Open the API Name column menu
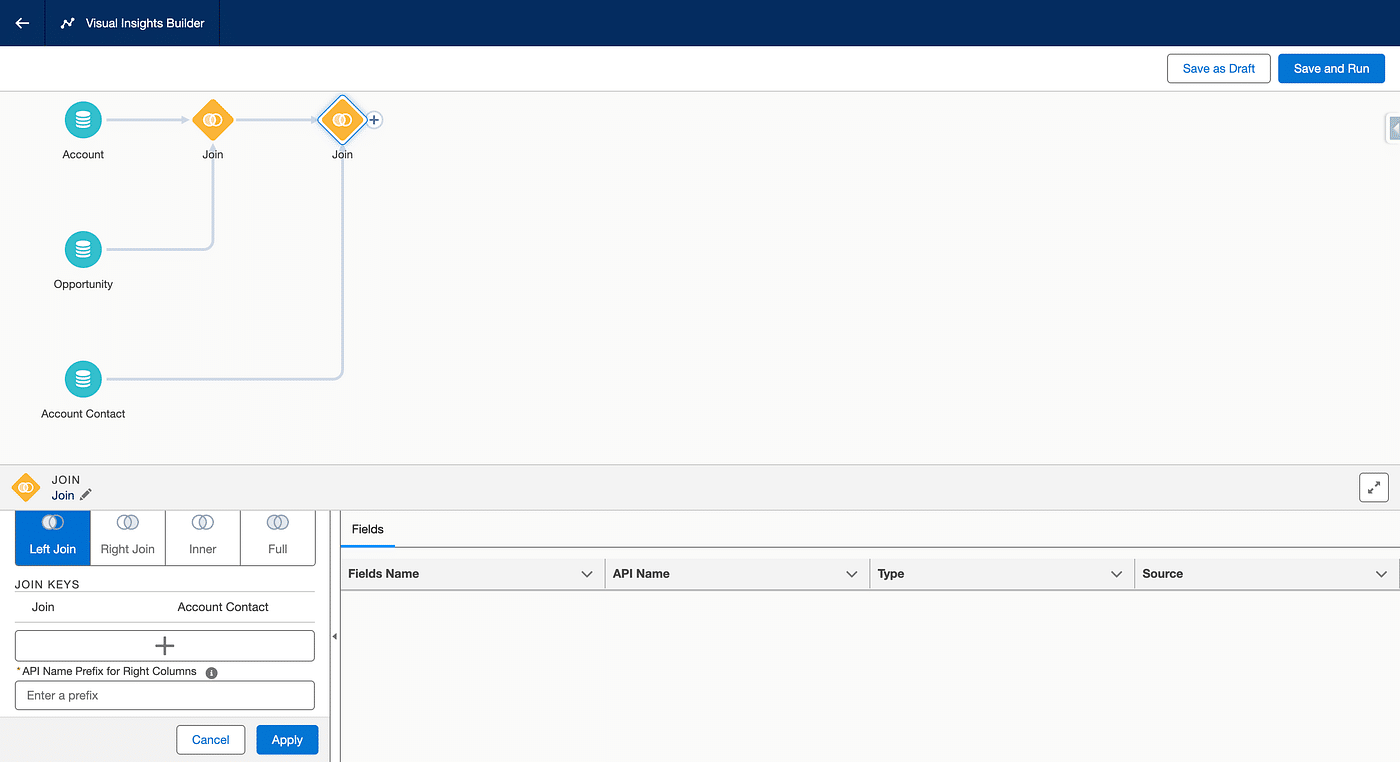 tap(852, 574)
